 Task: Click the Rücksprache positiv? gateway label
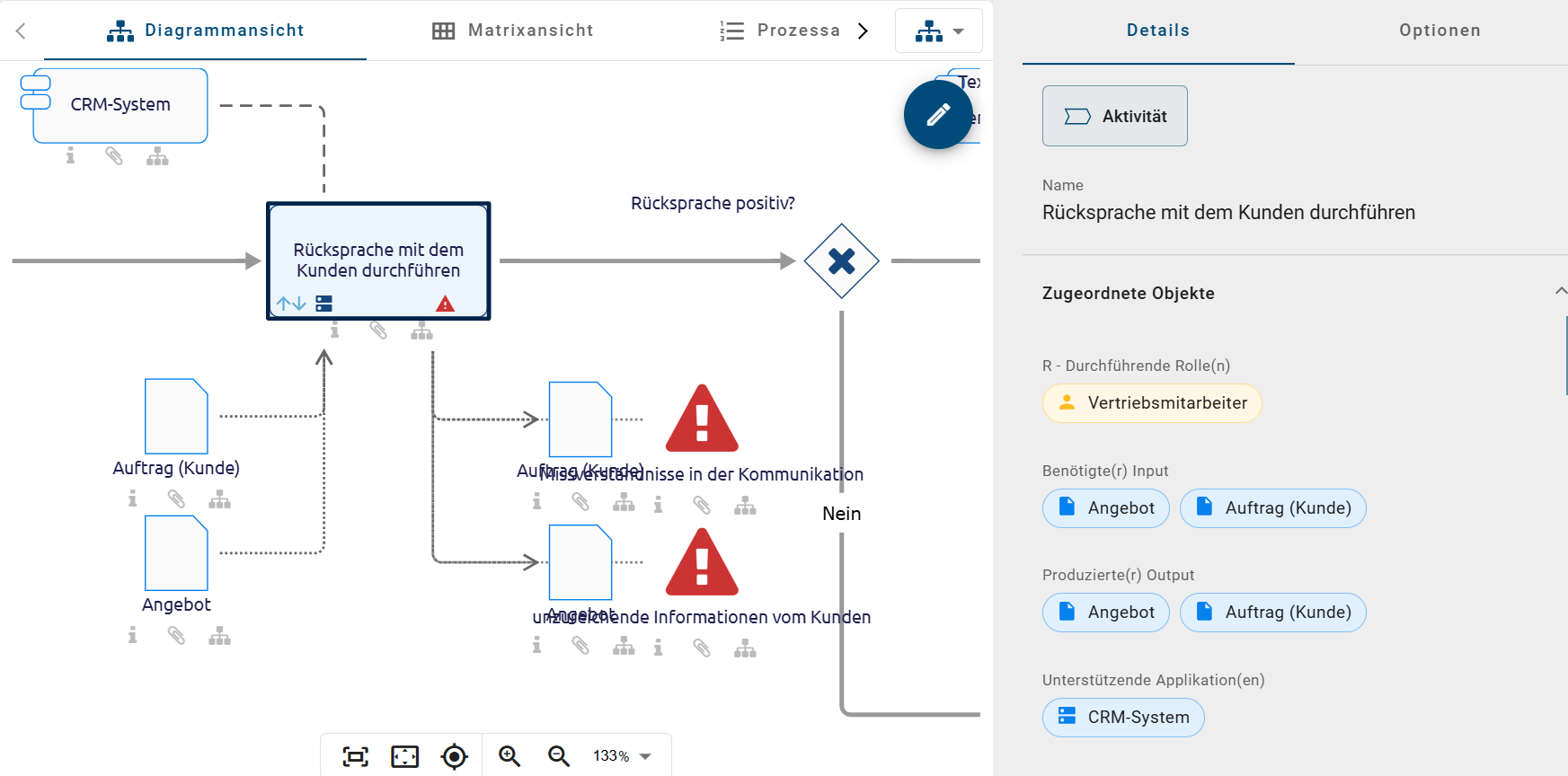[713, 204]
